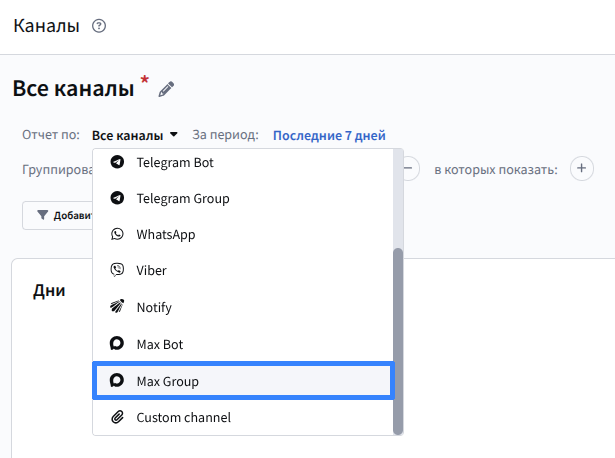
Task: Click the pencil icon to rename report
Action: tap(166, 89)
